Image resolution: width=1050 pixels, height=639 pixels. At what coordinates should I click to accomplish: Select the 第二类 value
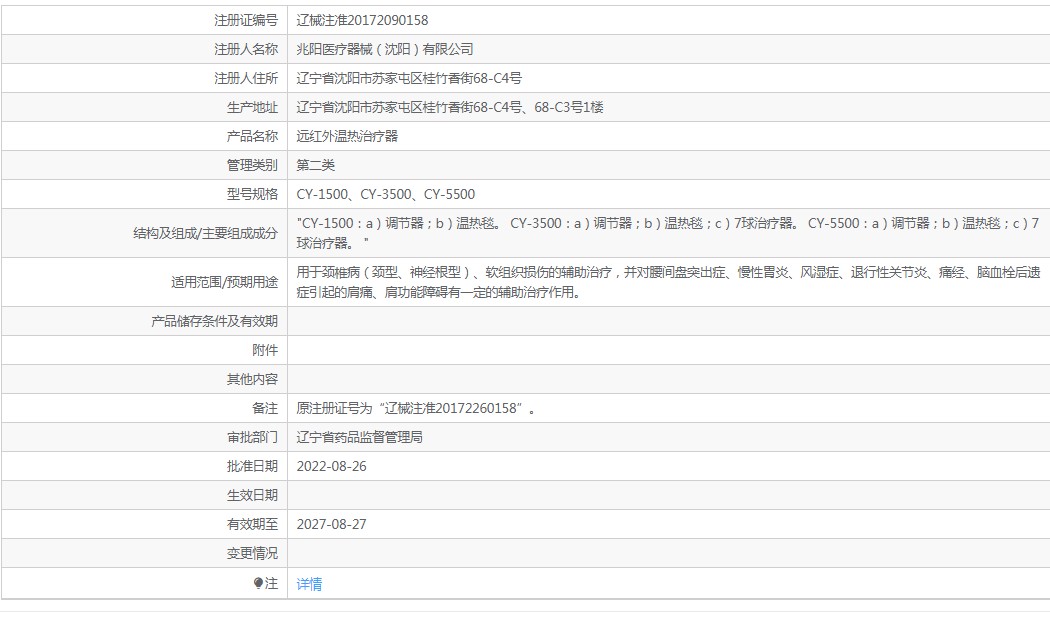(315, 165)
